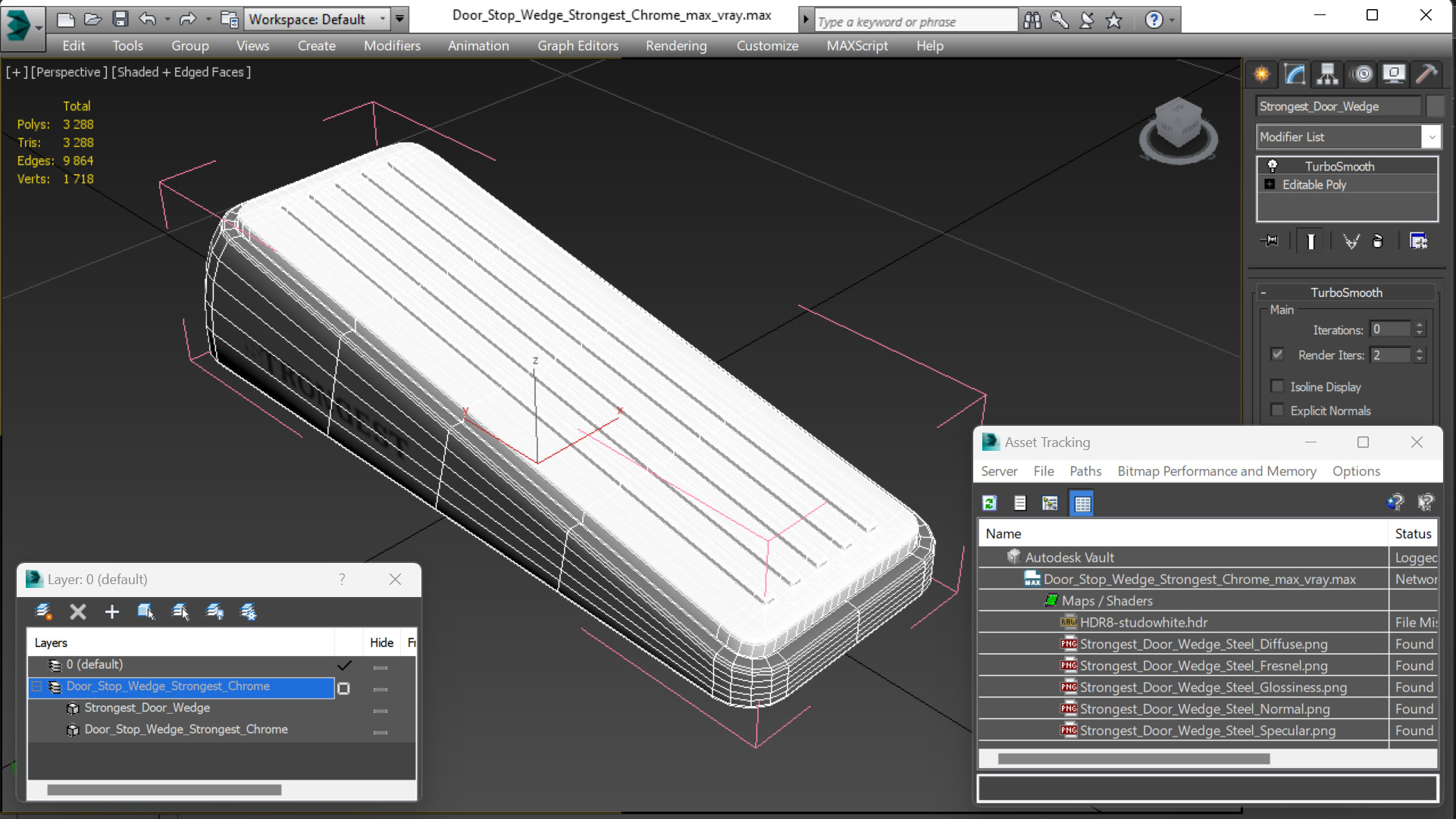
Task: Open the Modifier List dropdown
Action: [1431, 137]
